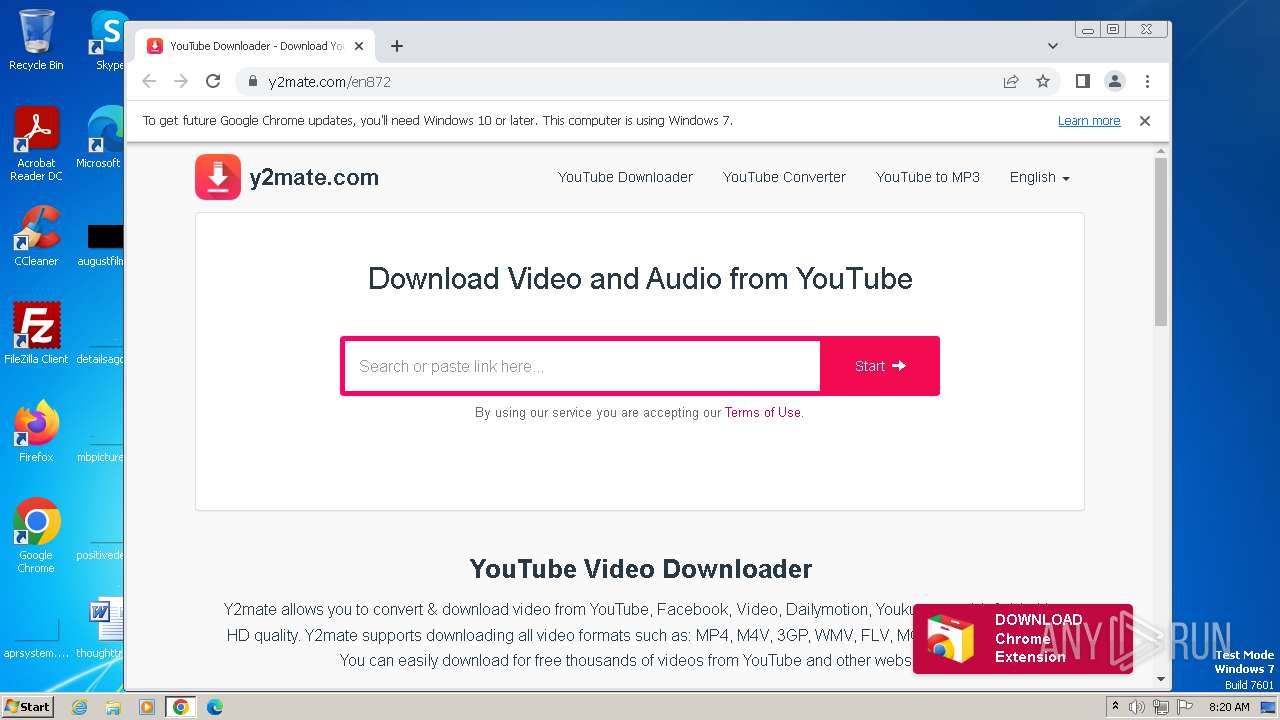Open the share page icon in address bar

1011,82
